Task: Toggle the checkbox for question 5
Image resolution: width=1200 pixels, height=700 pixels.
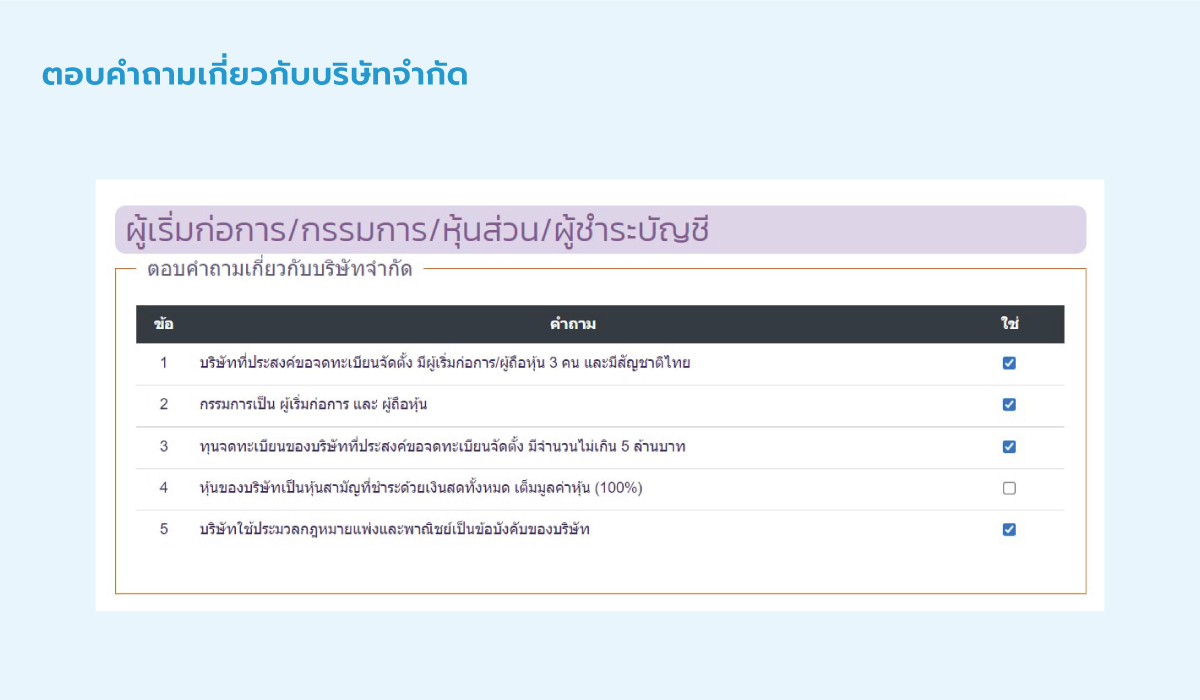Action: point(1009,529)
